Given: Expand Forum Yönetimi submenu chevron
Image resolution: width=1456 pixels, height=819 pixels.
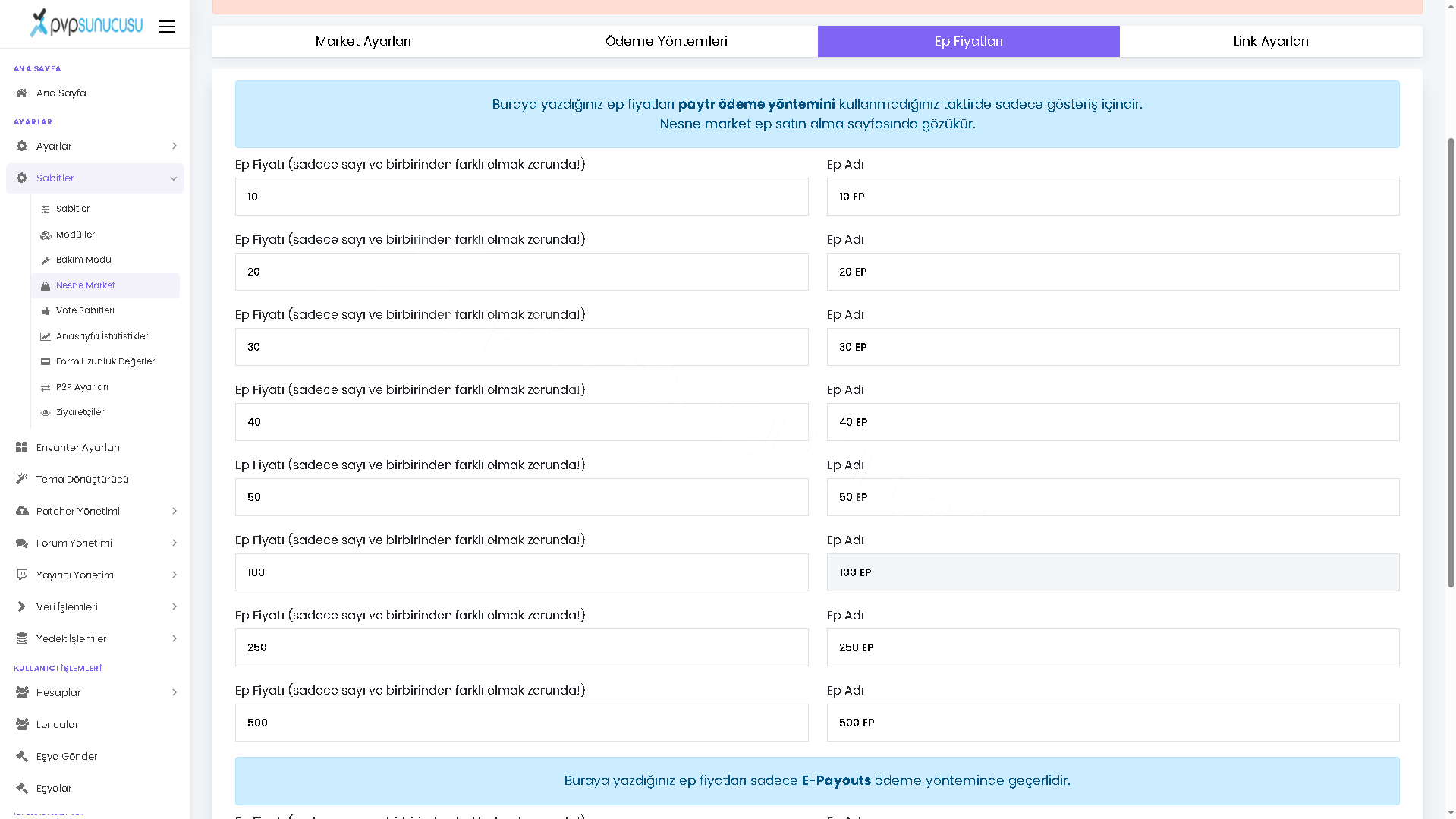Looking at the screenshot, I should 174,543.
